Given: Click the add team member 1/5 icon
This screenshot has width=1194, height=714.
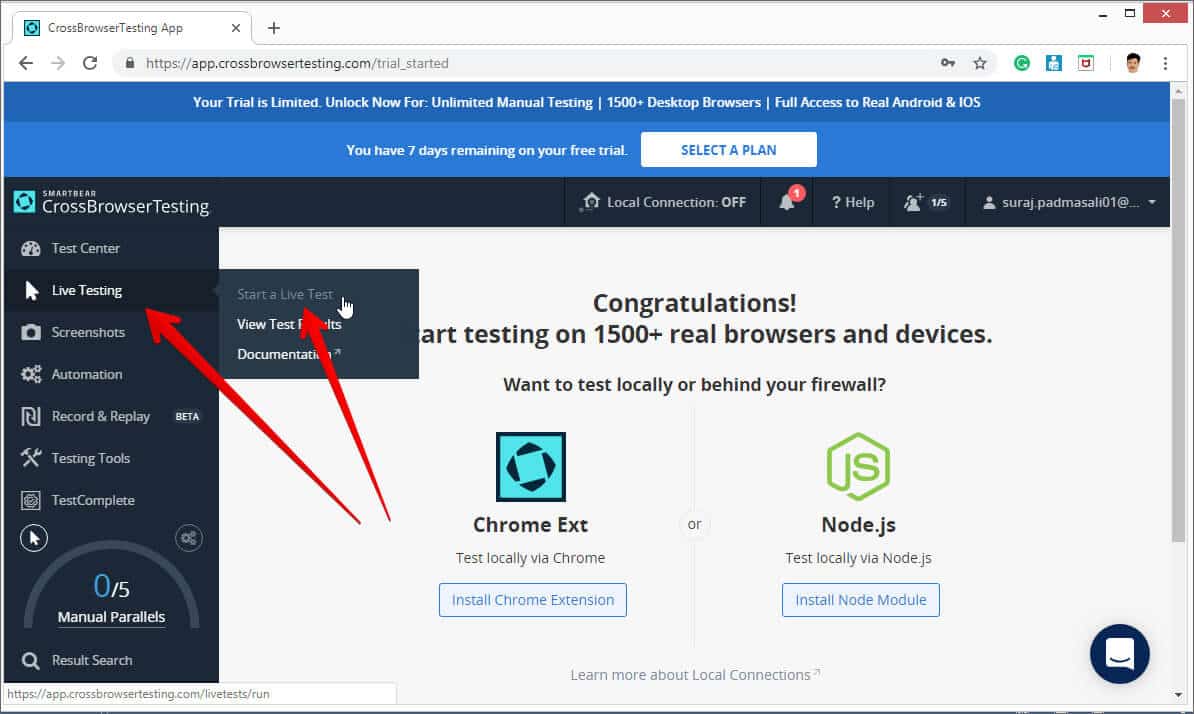Looking at the screenshot, I should [926, 202].
